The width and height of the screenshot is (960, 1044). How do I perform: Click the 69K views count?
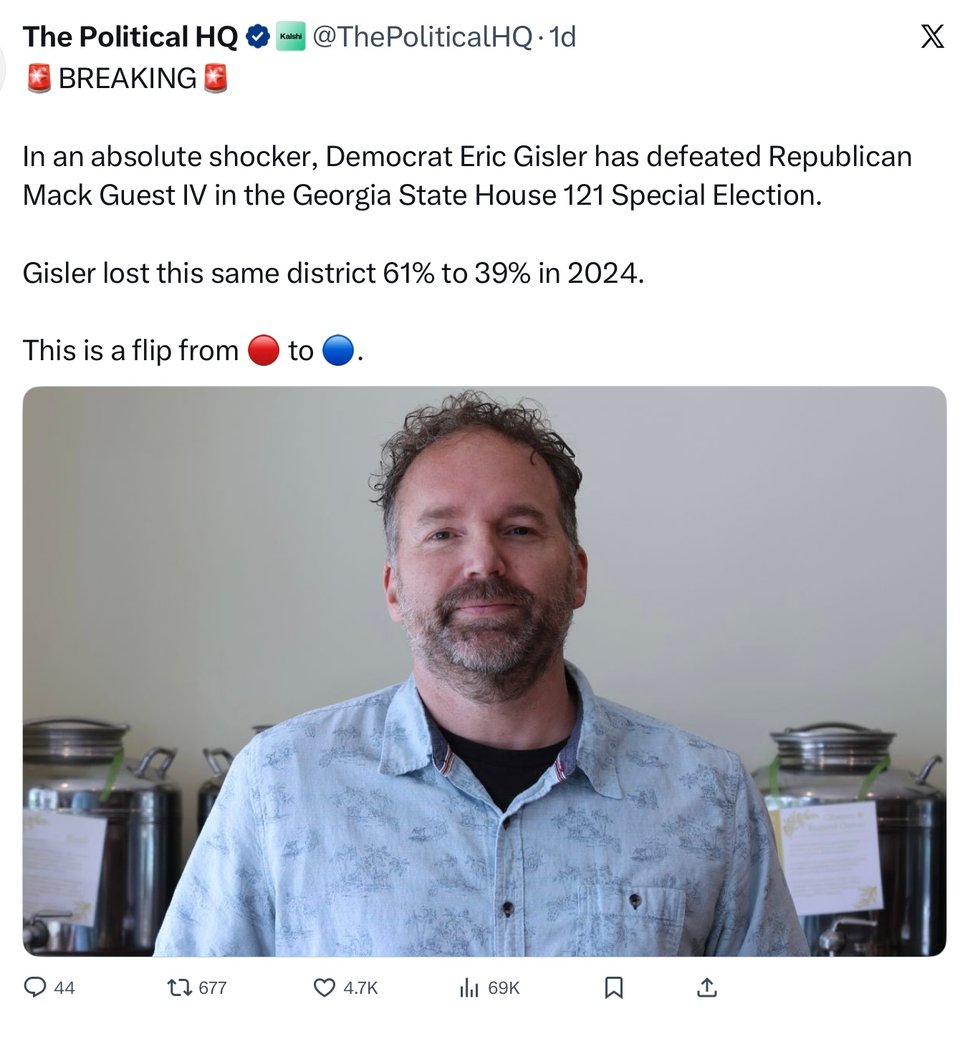click(x=505, y=987)
